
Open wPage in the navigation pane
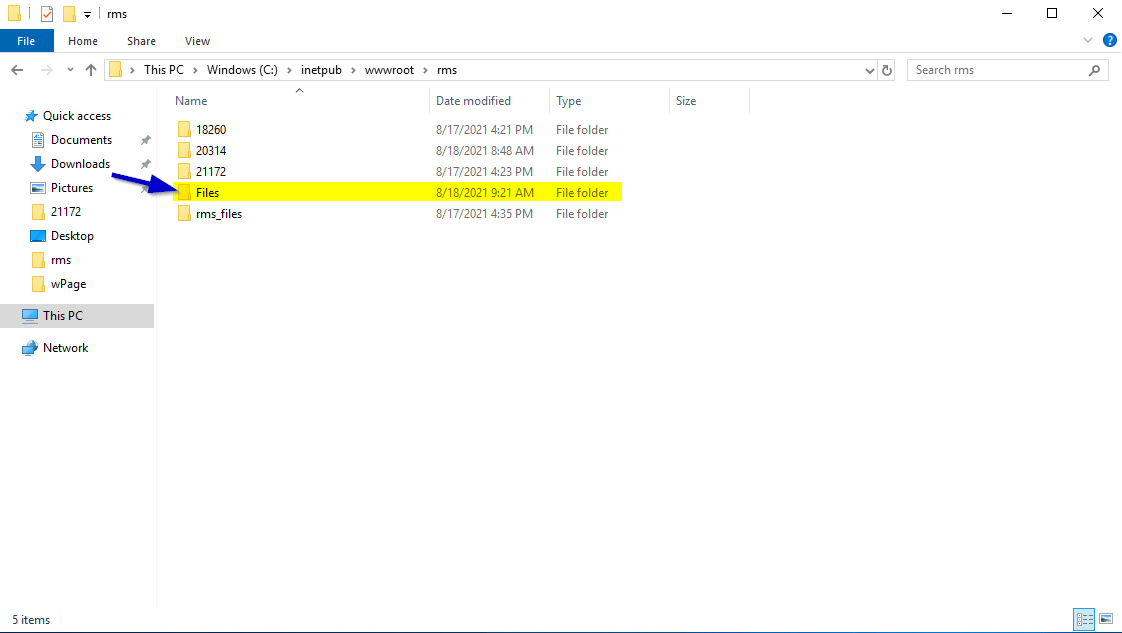(68, 284)
